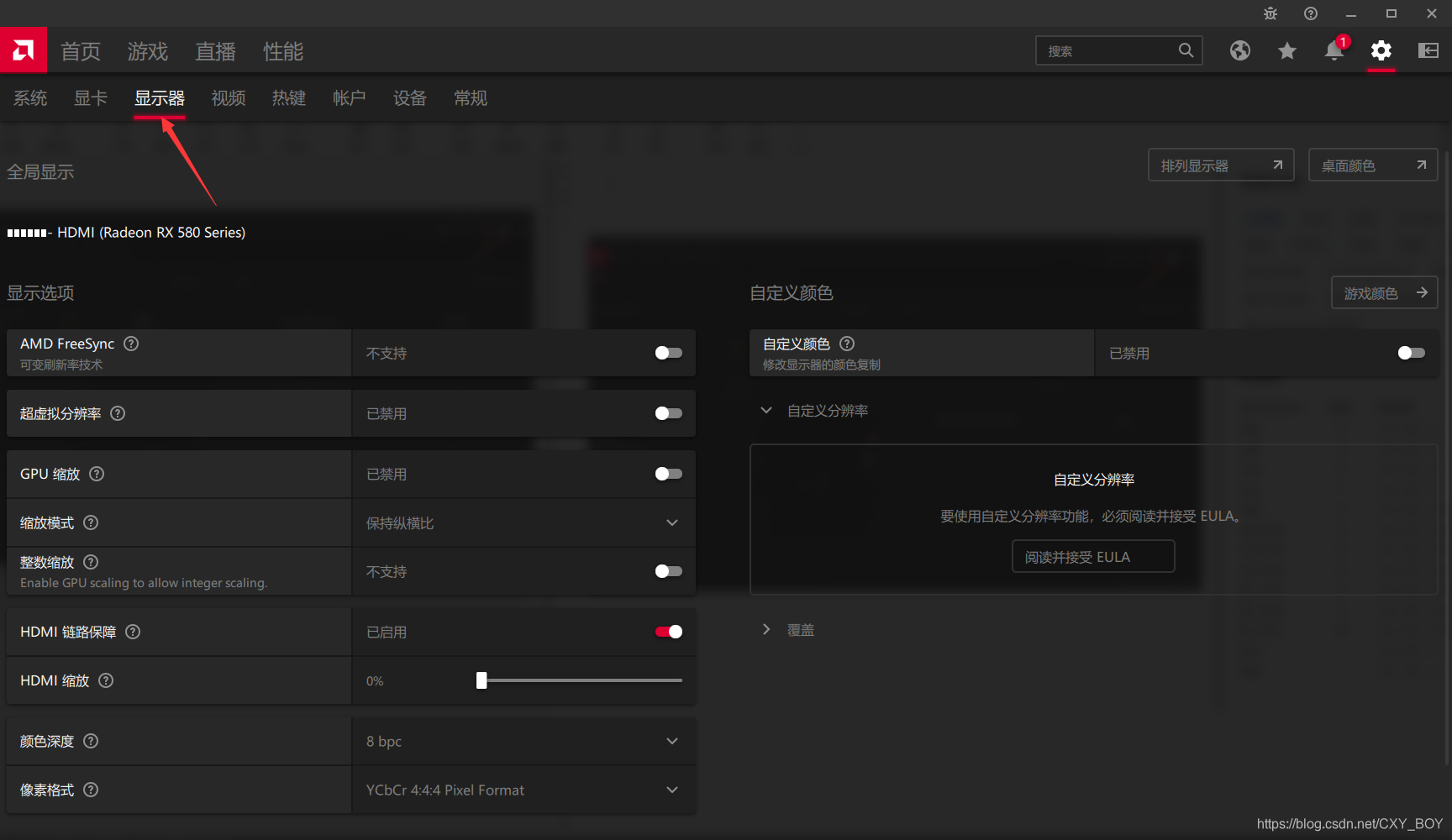Viewport: 1452px width, 840px height.
Task: Click 排列显示器 button
Action: pos(1221,165)
